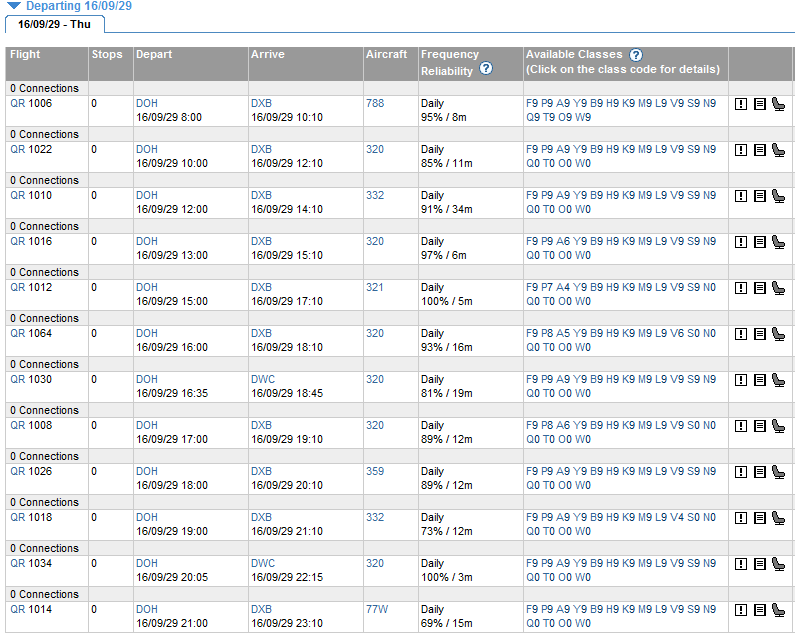The image size is (796, 635).
Task: Open details list icon for QR 1018
Action: tap(760, 517)
